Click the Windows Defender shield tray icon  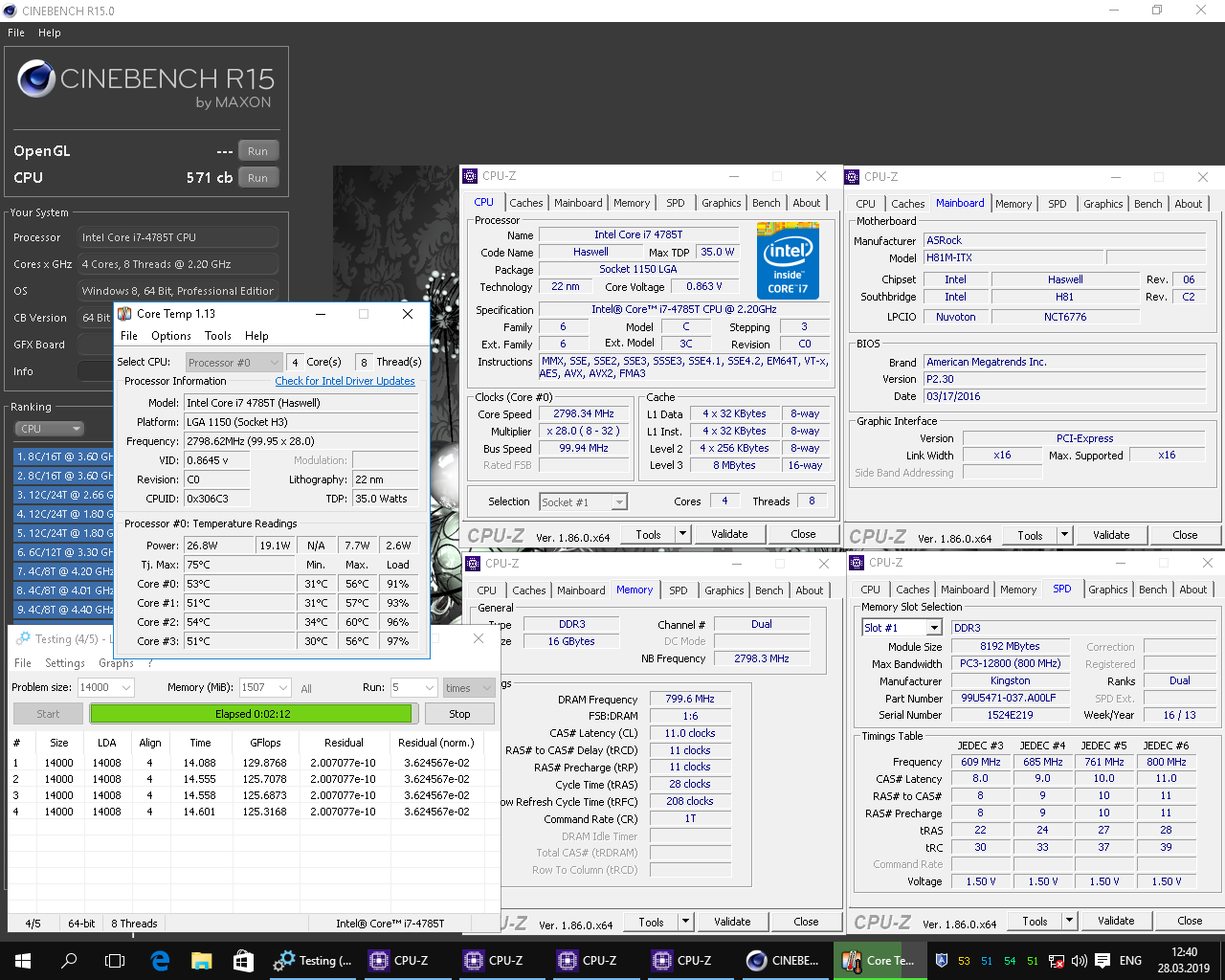942,961
